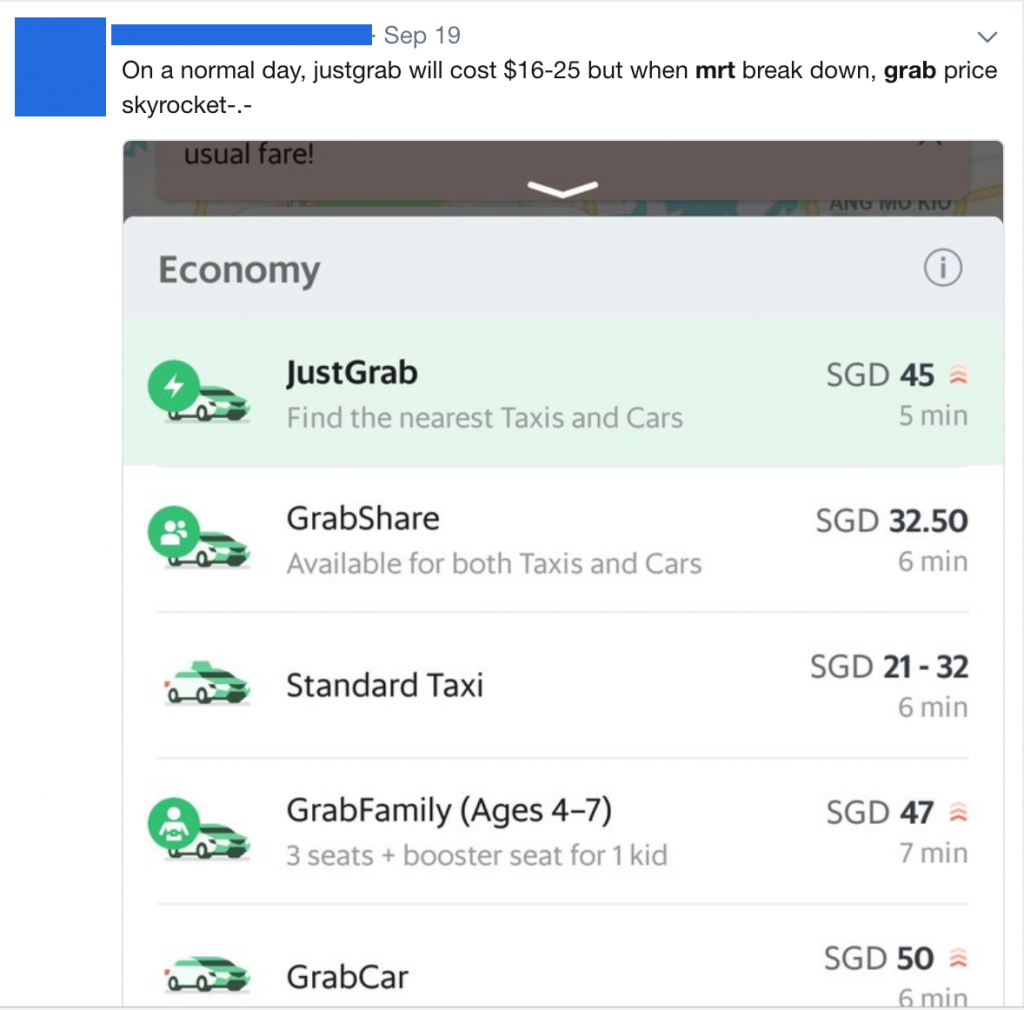Click the redacted username beside Sep 19
Image resolution: width=1024 pixels, height=1010 pixels.
242,35
